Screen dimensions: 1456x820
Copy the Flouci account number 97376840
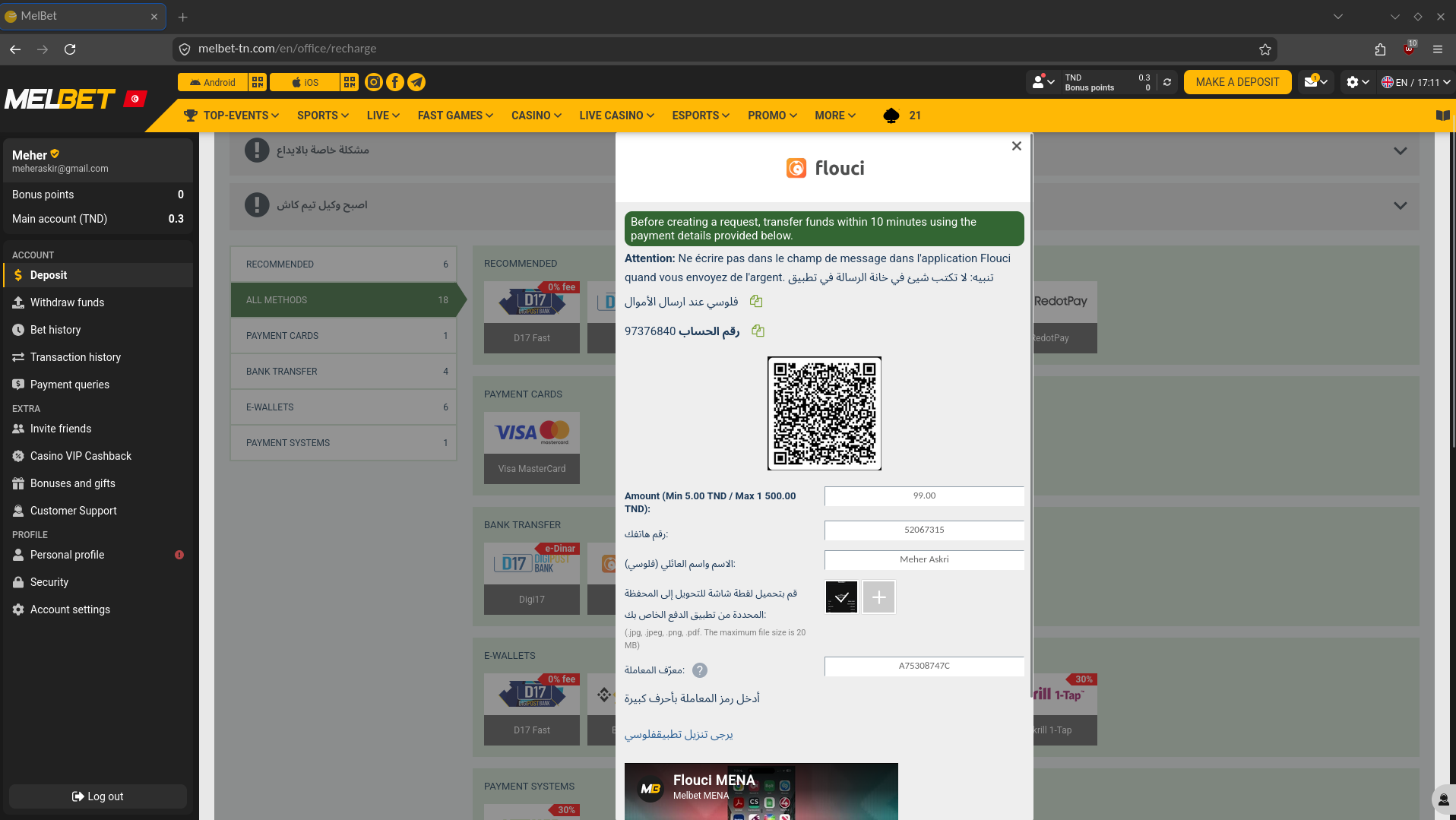pos(758,331)
